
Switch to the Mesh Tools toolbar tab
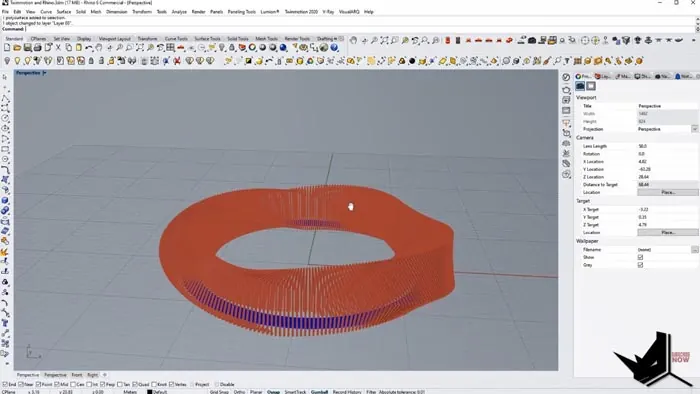[x=267, y=39]
